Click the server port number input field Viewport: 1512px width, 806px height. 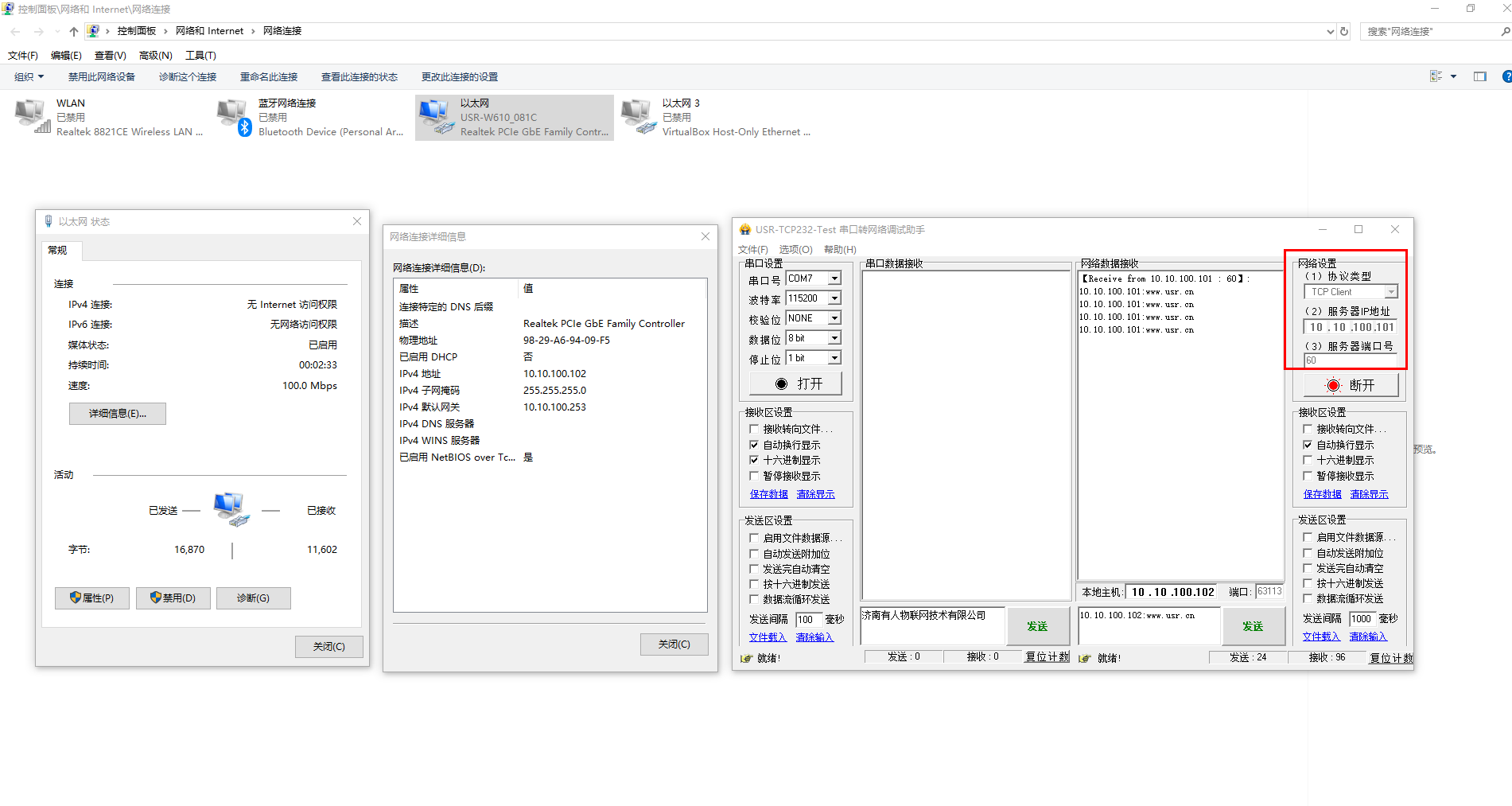[1350, 360]
